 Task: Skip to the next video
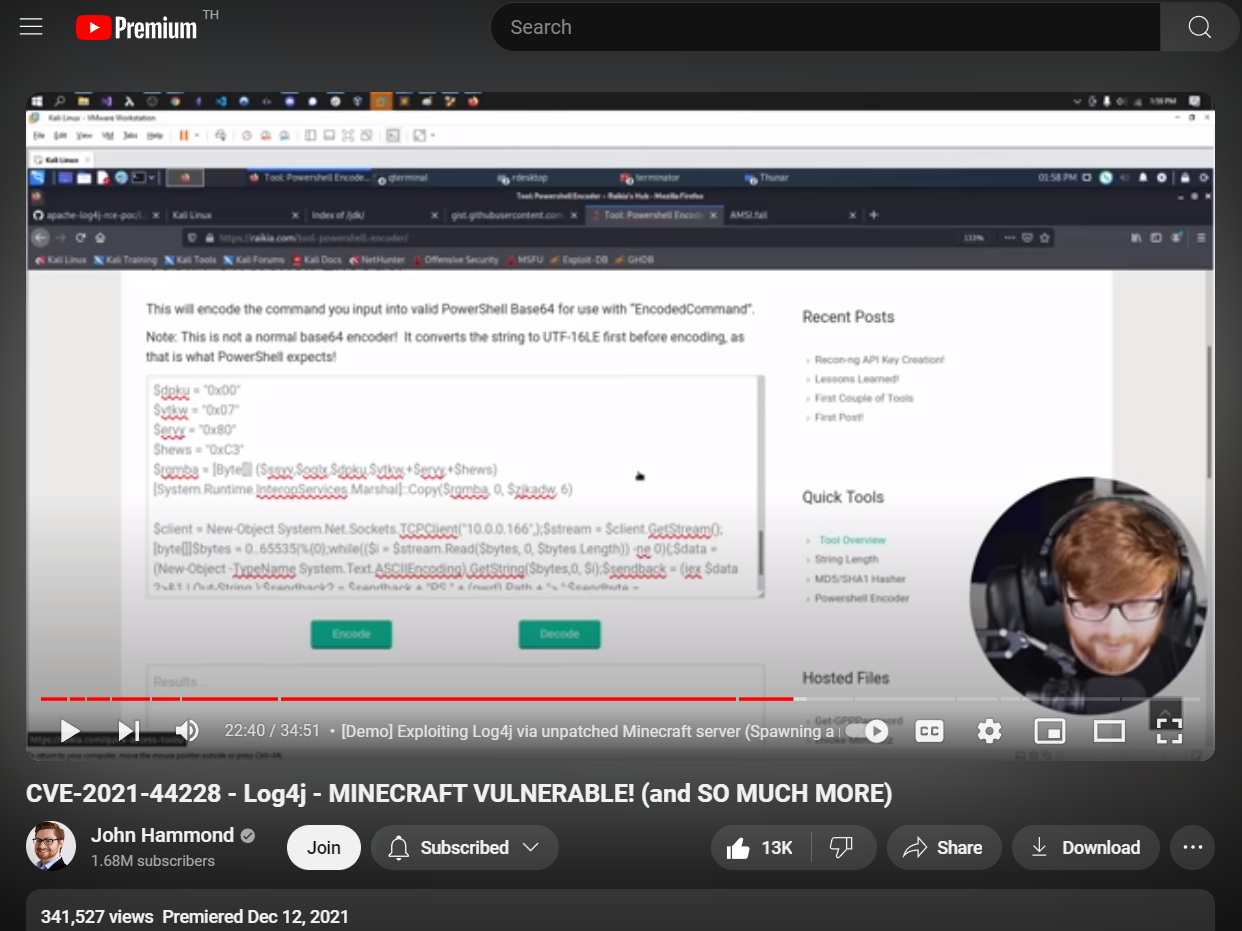point(128,731)
